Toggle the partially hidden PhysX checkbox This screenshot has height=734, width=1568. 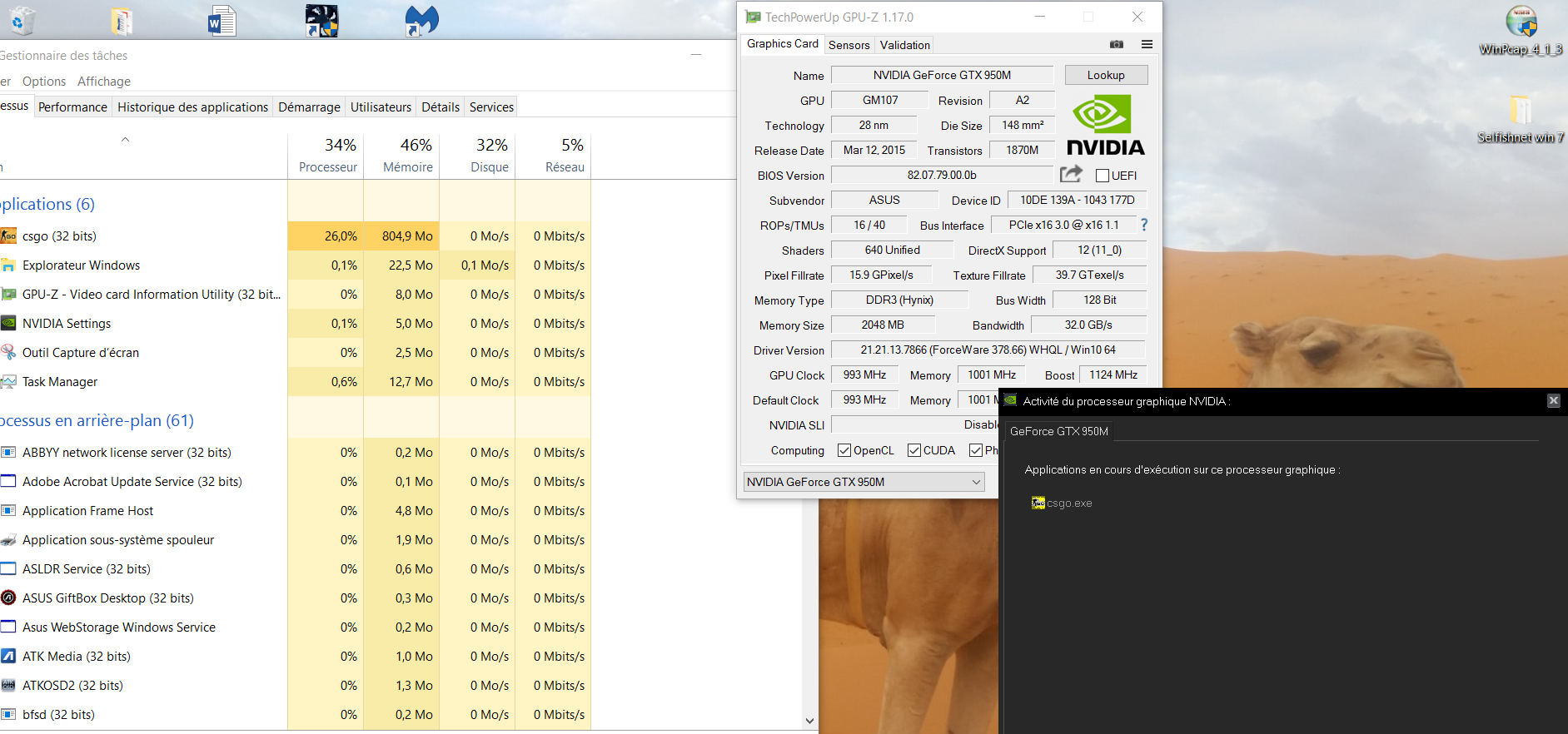point(976,450)
